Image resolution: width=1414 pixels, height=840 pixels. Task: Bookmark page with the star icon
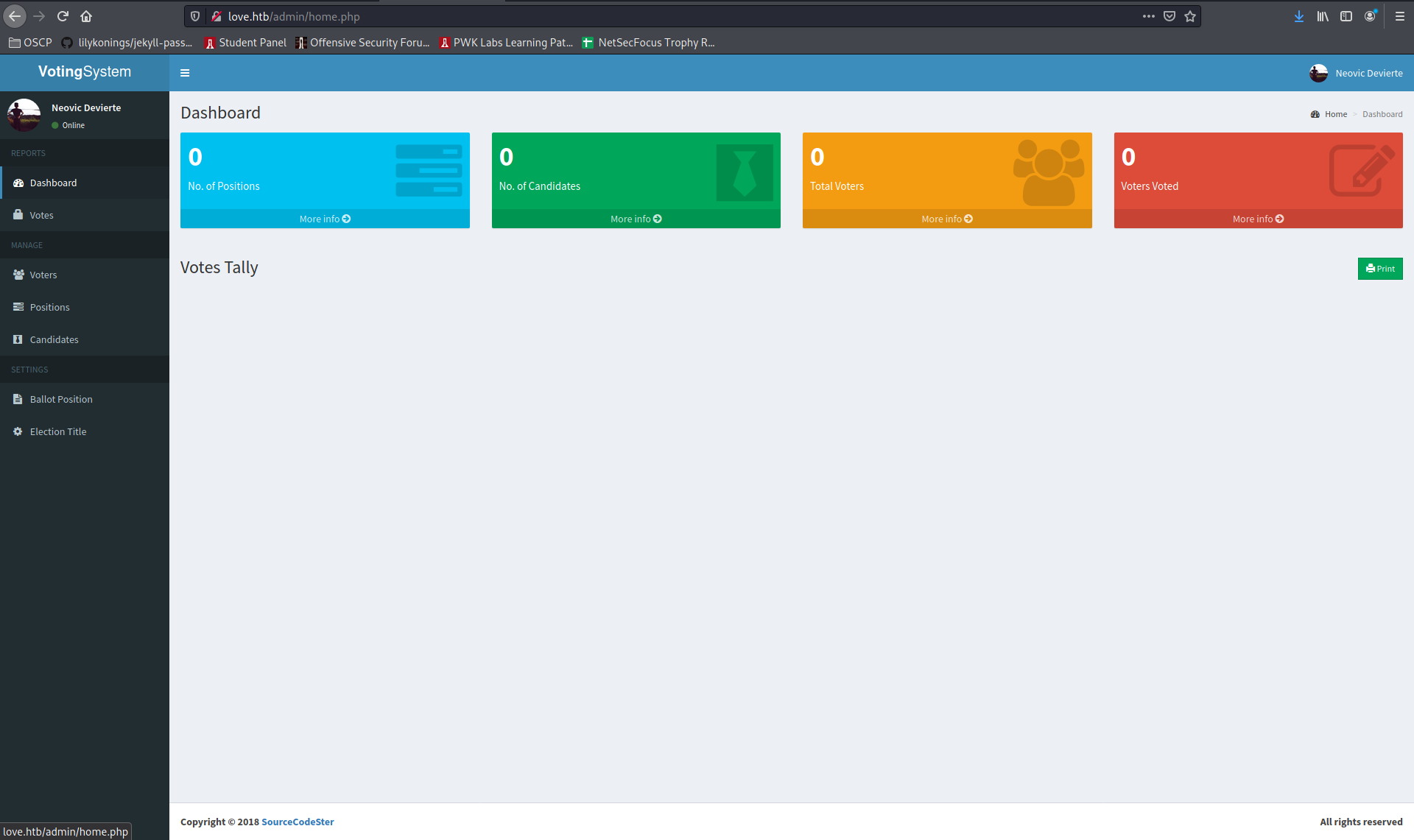(1190, 16)
